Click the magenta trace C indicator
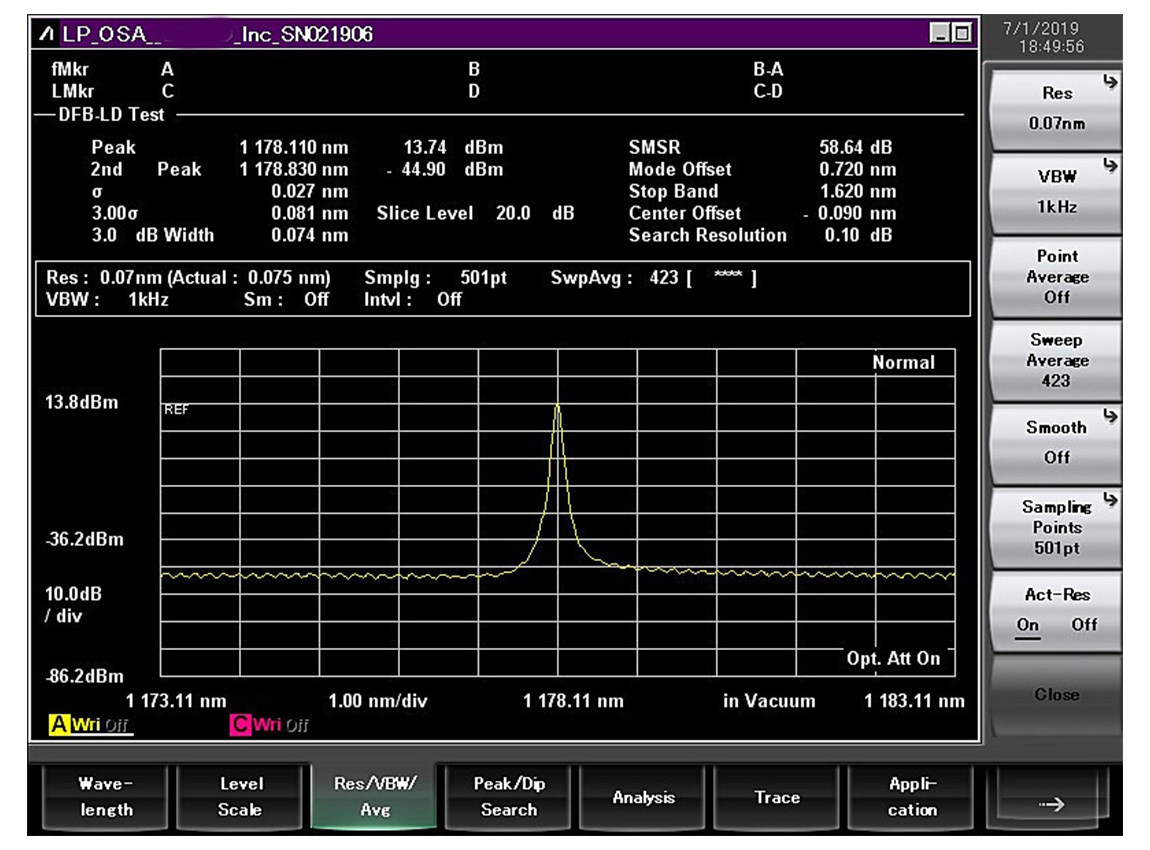The width and height of the screenshot is (1150, 850). [241, 725]
